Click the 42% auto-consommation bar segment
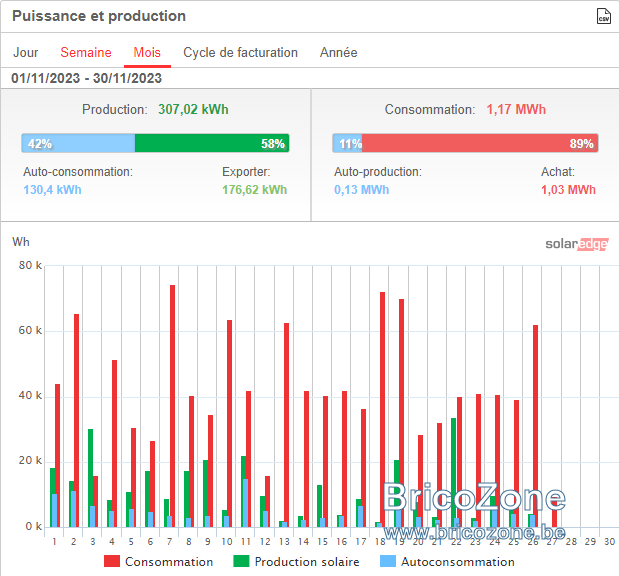619x576 pixels. (78, 143)
